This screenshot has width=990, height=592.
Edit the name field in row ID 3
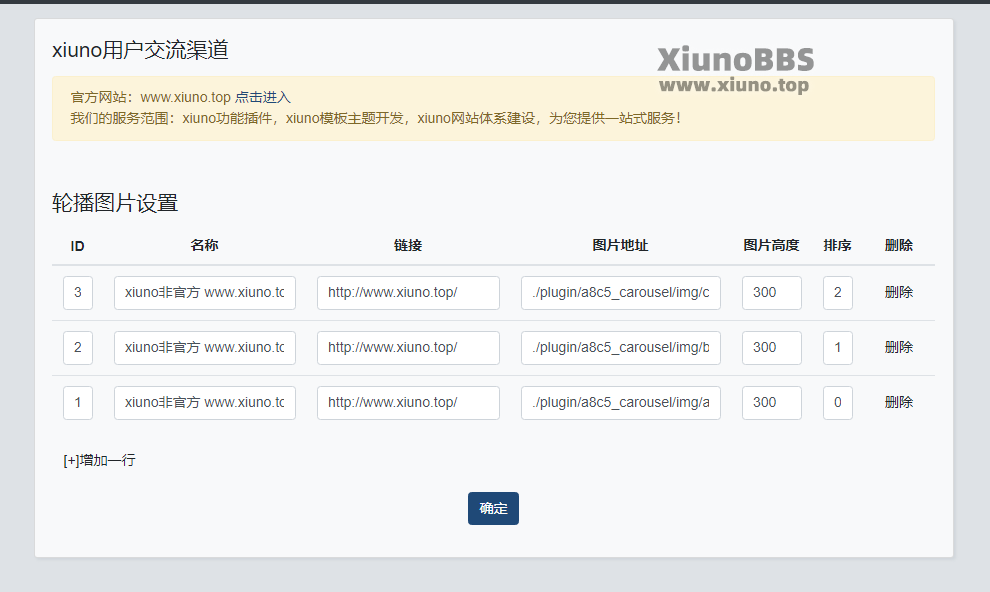pos(205,293)
